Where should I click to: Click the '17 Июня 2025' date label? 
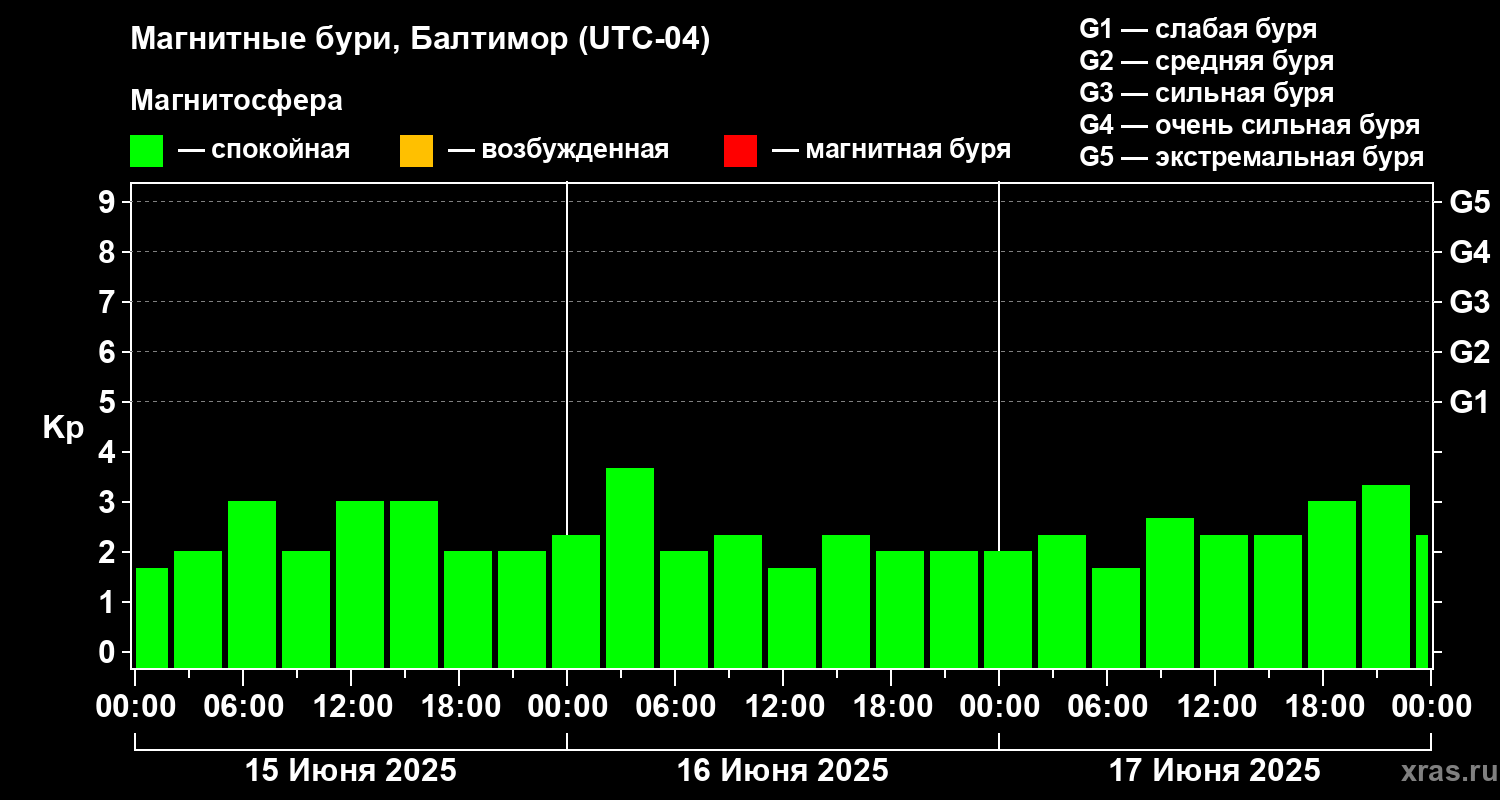coord(1215,771)
